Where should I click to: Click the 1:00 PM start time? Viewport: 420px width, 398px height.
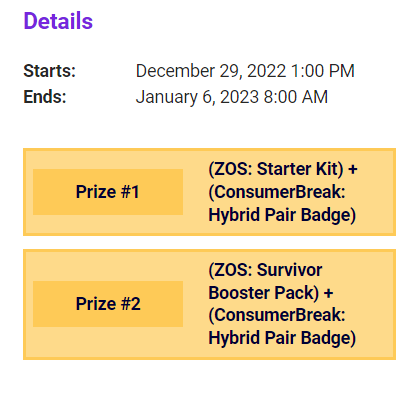point(323,71)
